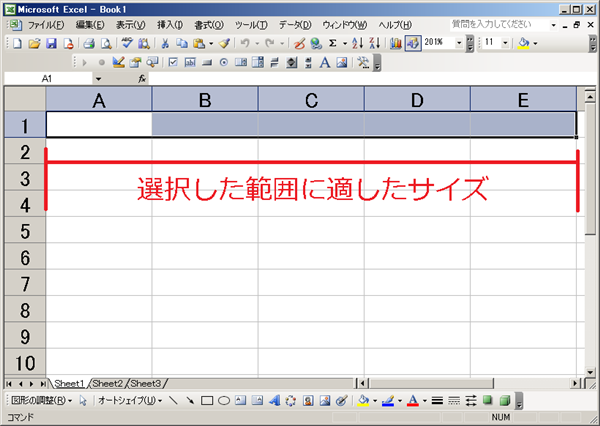This screenshot has width=600, height=426.
Task: Click the AutoSum sigma icon
Action: (x=333, y=43)
